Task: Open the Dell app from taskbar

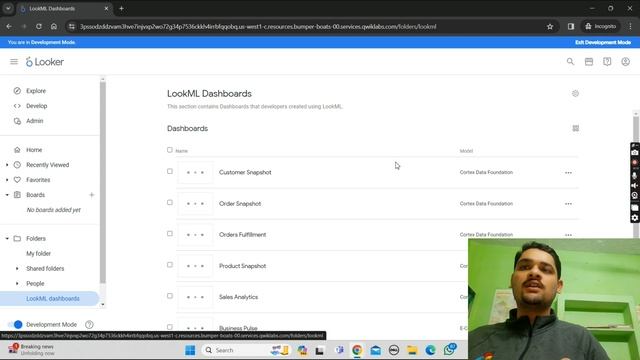Action: [394, 350]
